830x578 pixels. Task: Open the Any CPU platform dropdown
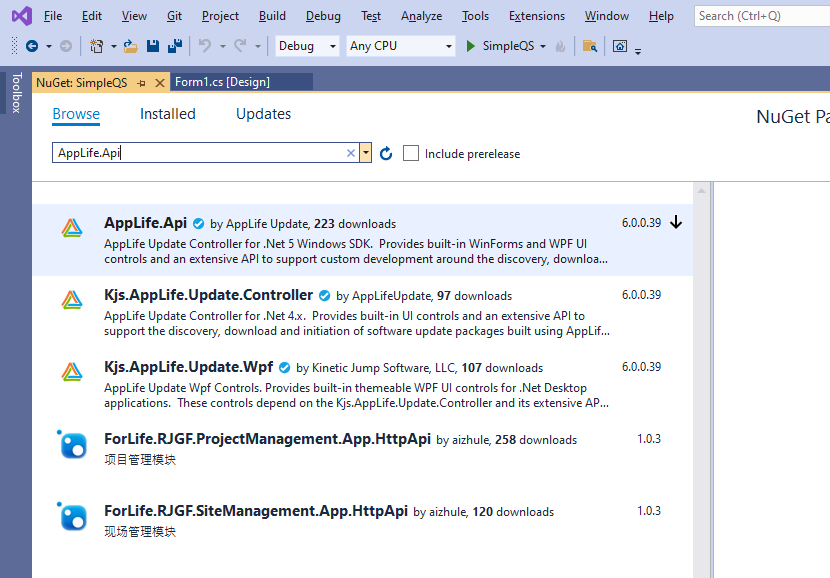pos(401,46)
